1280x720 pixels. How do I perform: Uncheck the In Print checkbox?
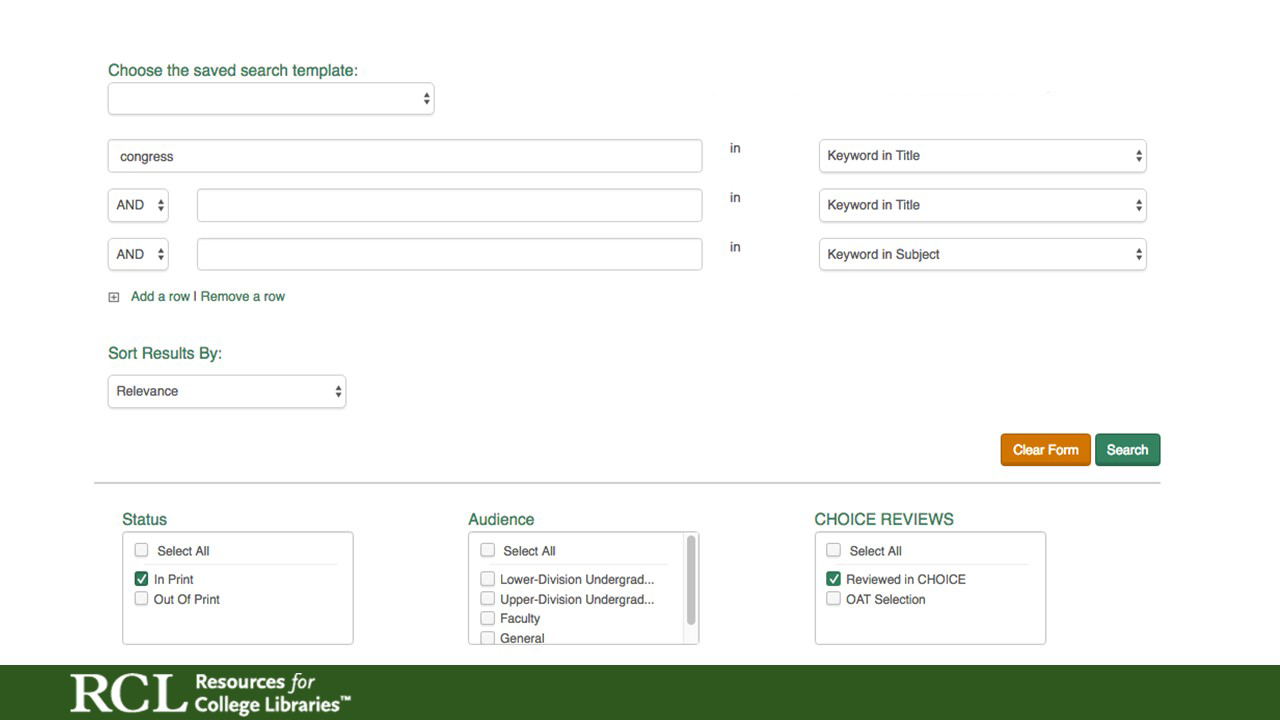(141, 579)
